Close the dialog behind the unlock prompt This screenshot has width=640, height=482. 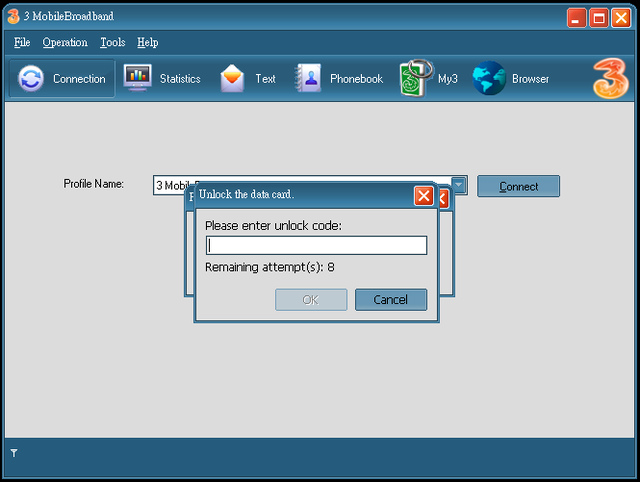(x=443, y=200)
